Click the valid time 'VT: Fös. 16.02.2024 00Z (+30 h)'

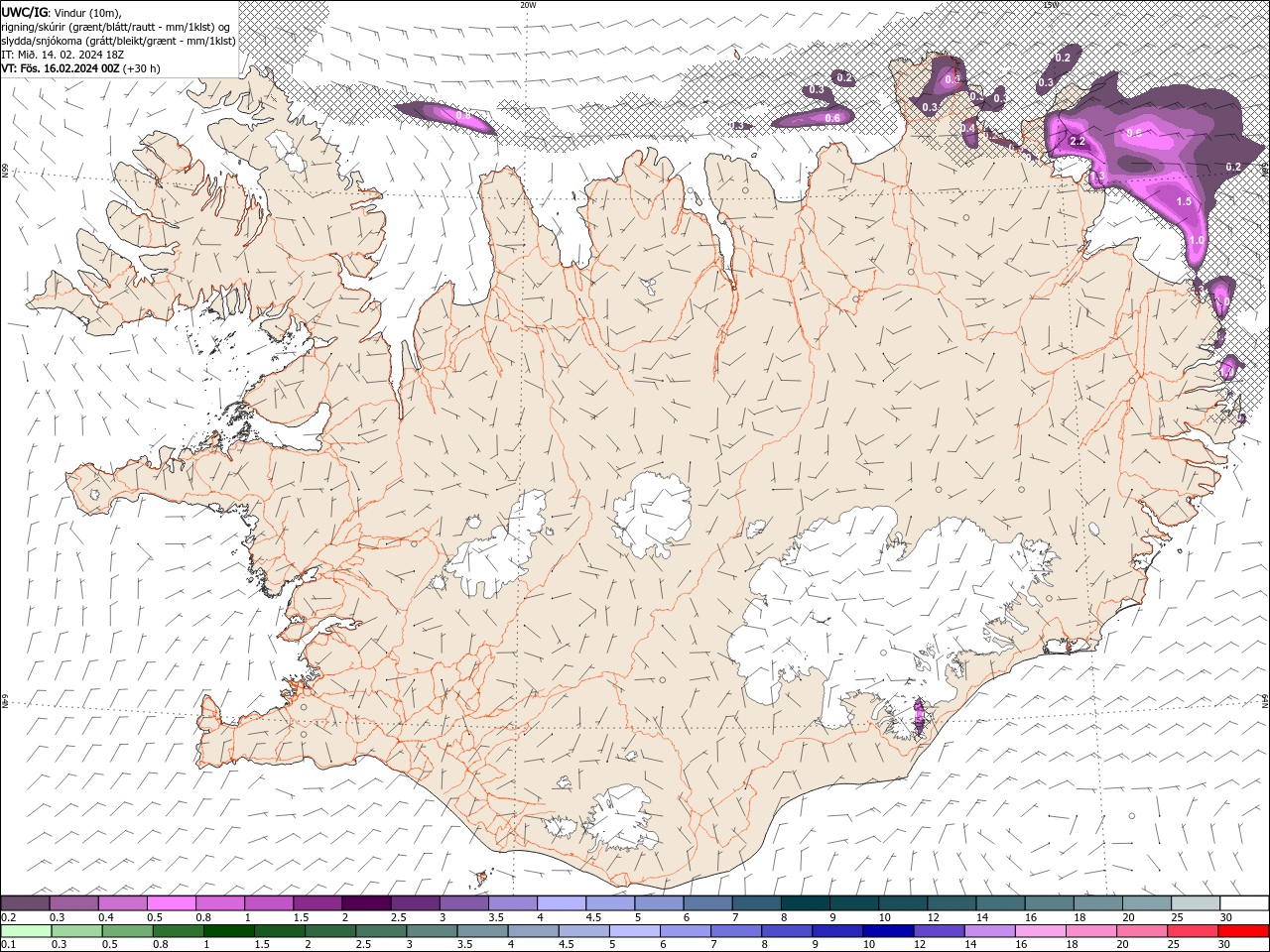coord(80,68)
